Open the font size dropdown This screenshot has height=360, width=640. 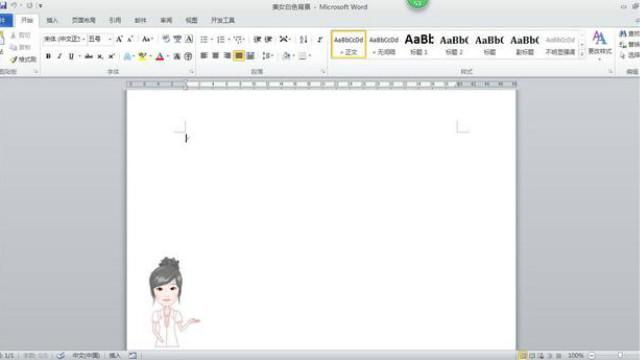pos(110,39)
